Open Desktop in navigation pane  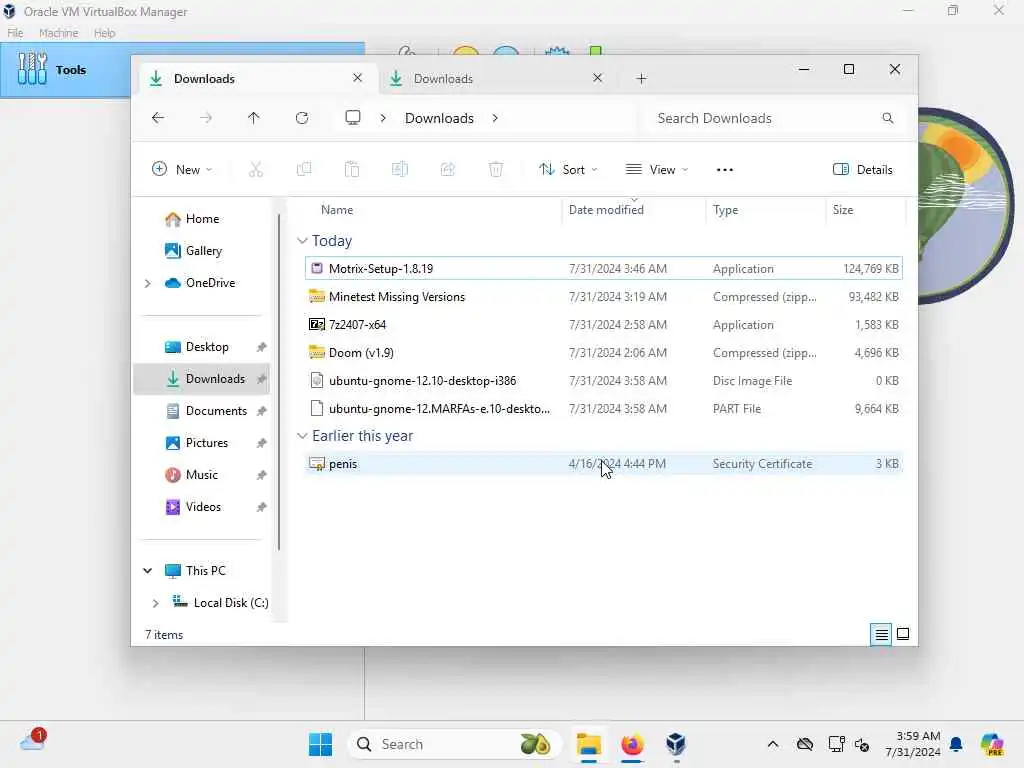click(207, 347)
